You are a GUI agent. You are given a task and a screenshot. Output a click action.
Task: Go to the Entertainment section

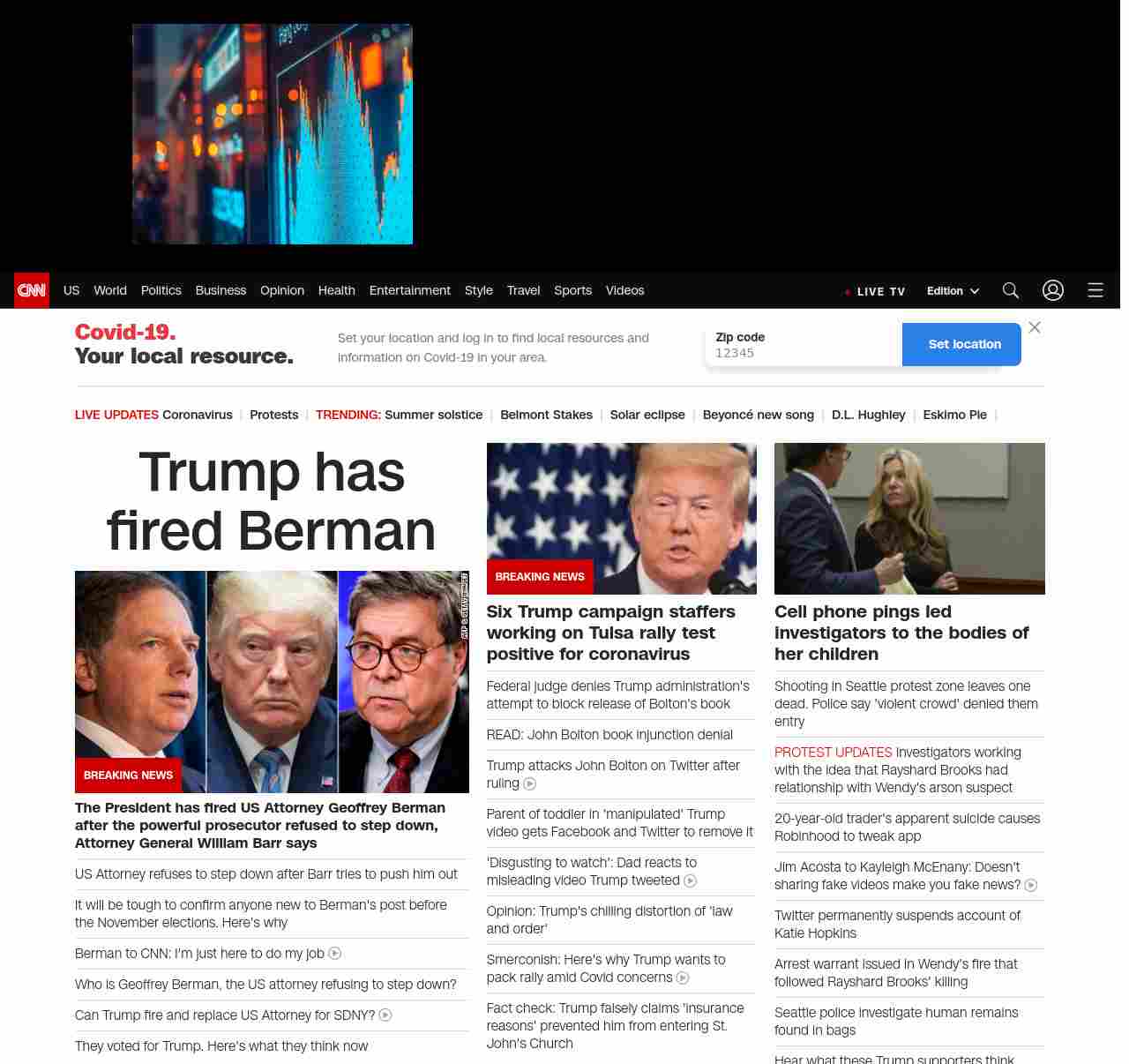(409, 290)
